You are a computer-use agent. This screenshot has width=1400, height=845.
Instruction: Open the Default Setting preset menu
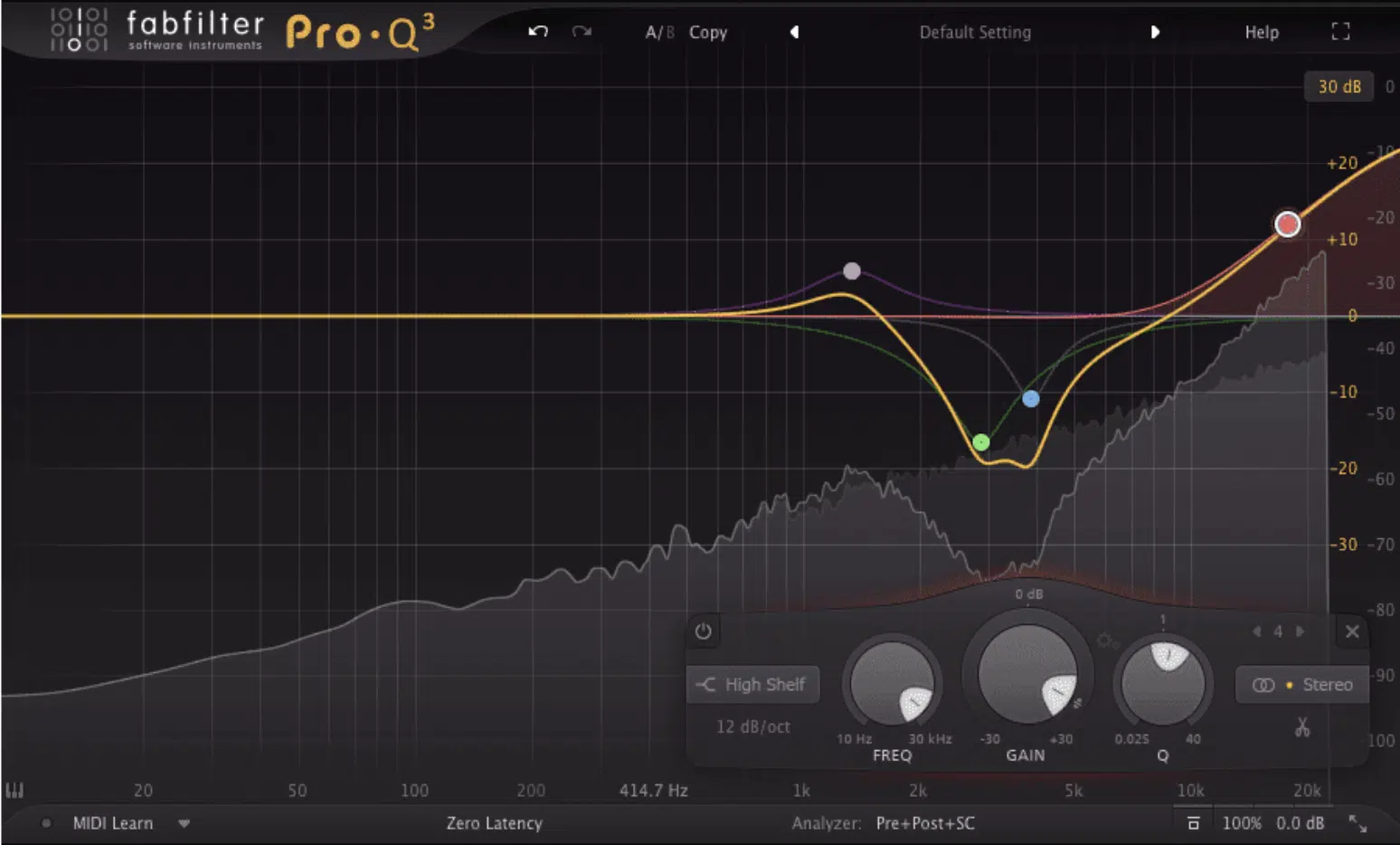click(x=975, y=33)
